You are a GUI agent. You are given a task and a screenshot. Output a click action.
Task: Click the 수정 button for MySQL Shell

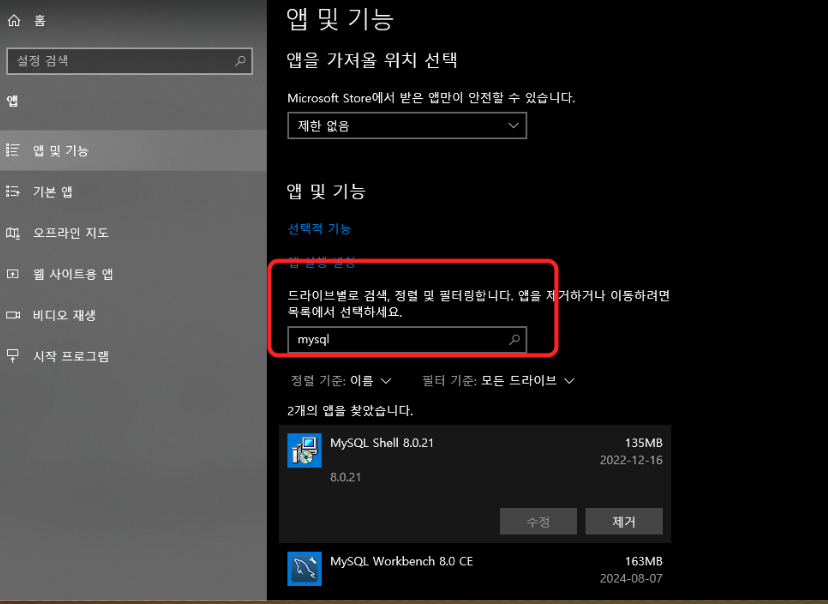[x=538, y=522]
